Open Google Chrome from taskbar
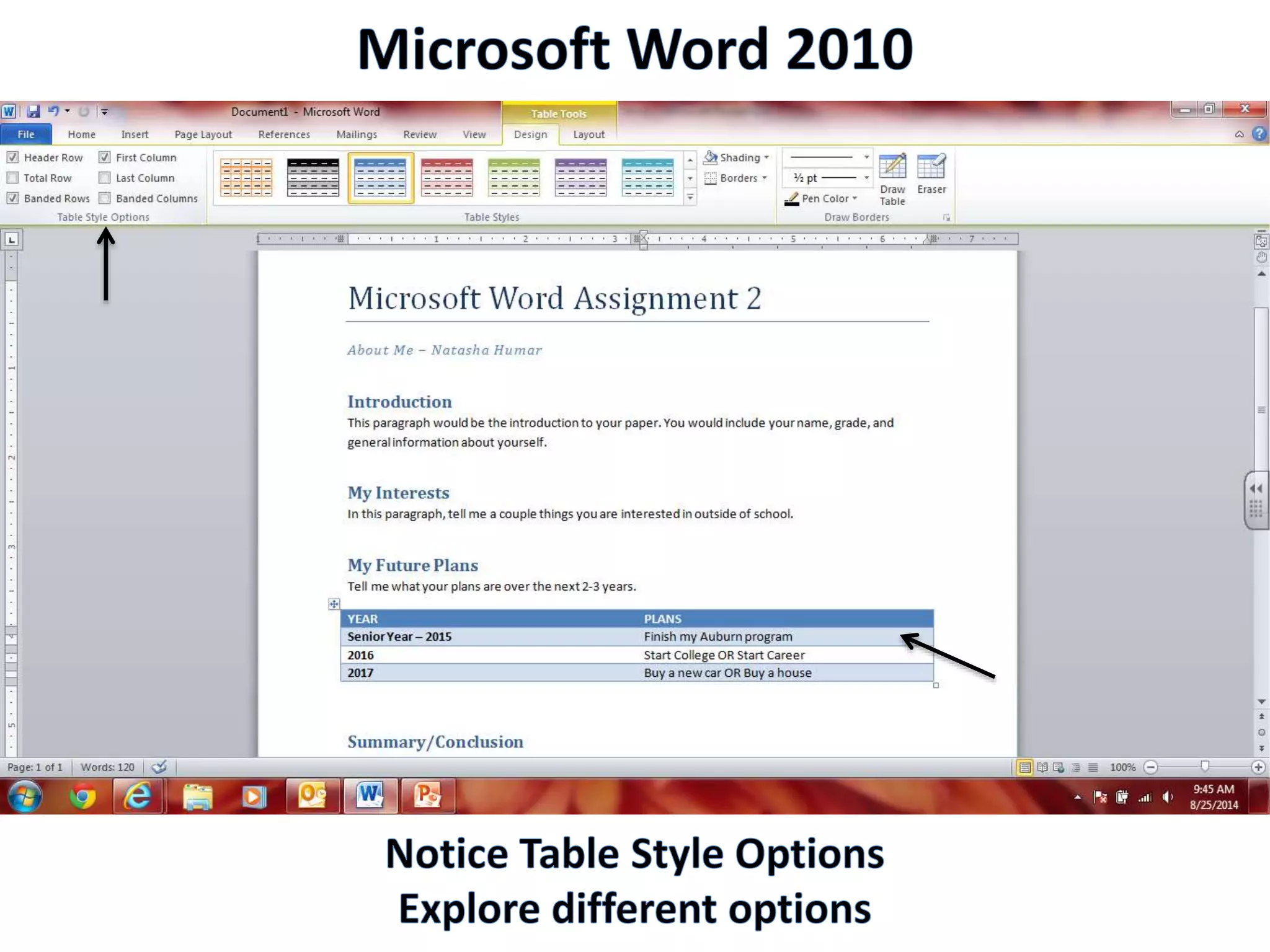 click(82, 796)
